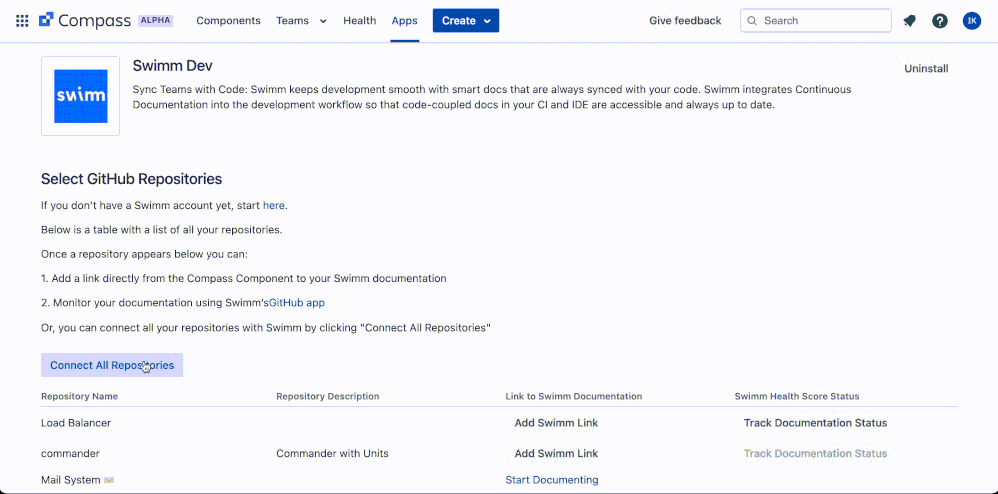Click Link to Swimm Documentation column header
998x494 pixels.
tap(573, 396)
